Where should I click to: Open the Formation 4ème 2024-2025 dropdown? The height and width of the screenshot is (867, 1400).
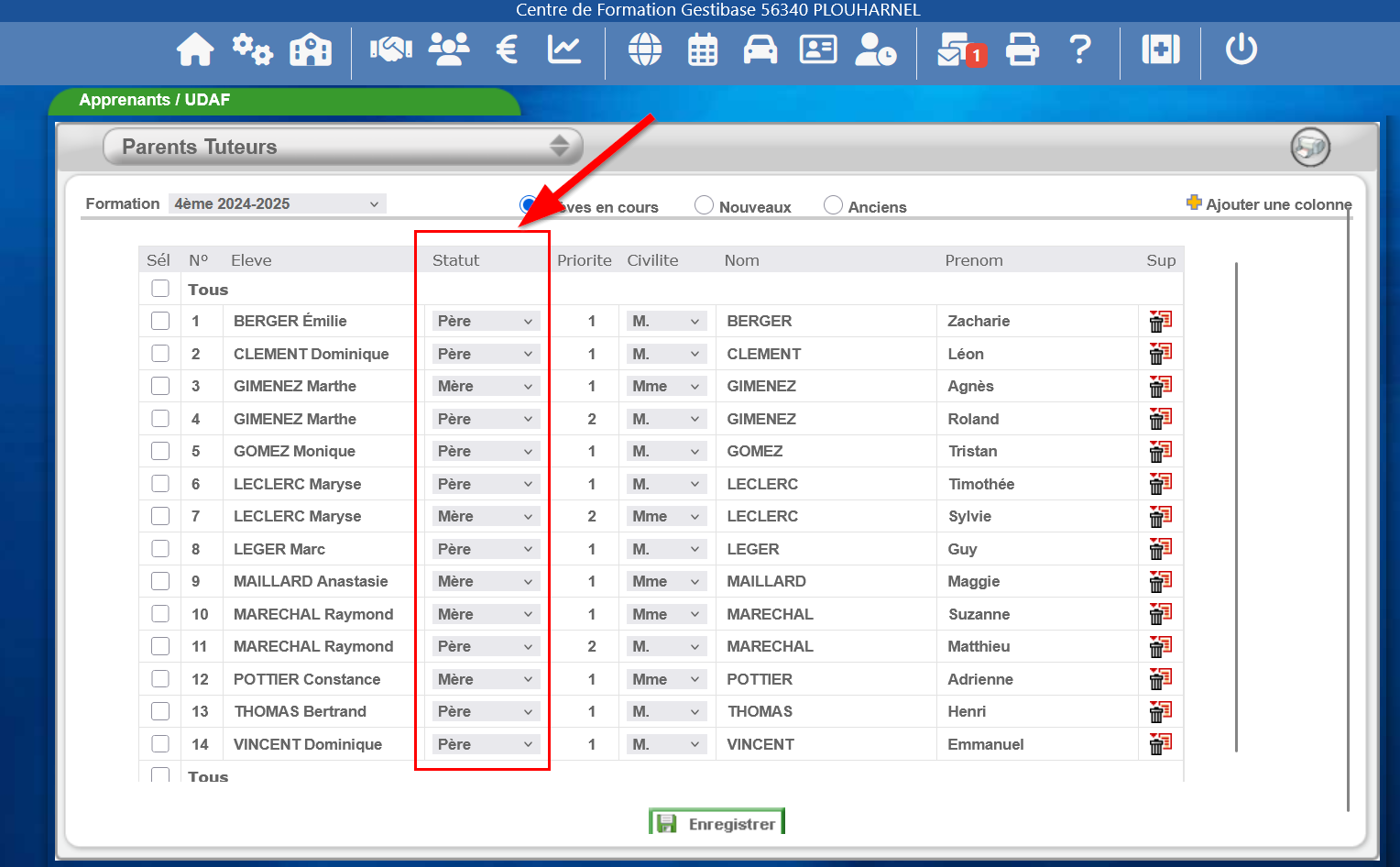[278, 203]
